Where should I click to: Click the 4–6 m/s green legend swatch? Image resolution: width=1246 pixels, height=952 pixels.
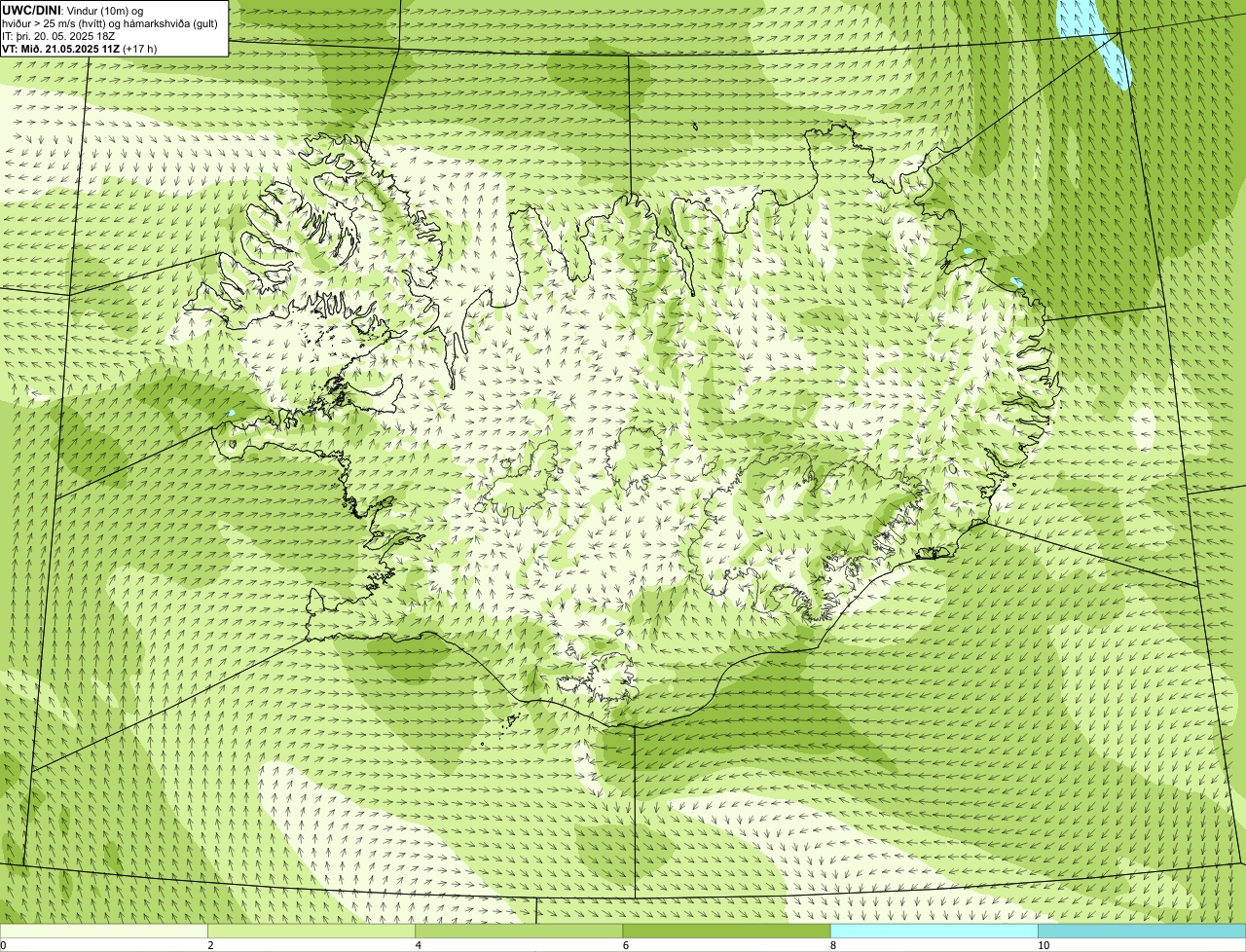[519, 932]
